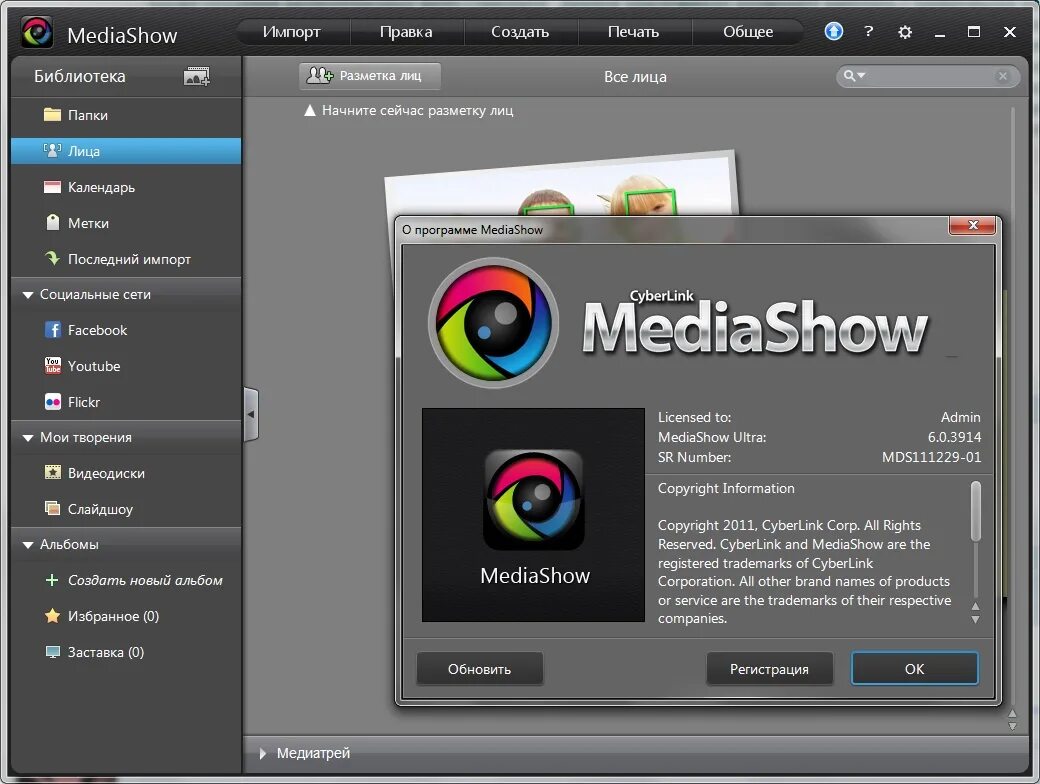Screen dimensions: 1040x784
Task: Click inside the search input field
Action: (931, 76)
